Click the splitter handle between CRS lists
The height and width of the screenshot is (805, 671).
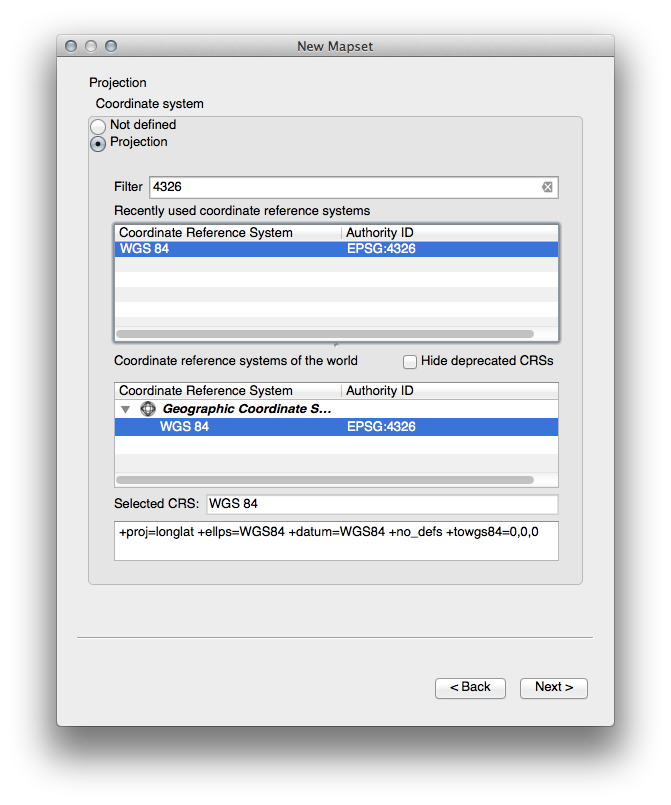(336, 345)
